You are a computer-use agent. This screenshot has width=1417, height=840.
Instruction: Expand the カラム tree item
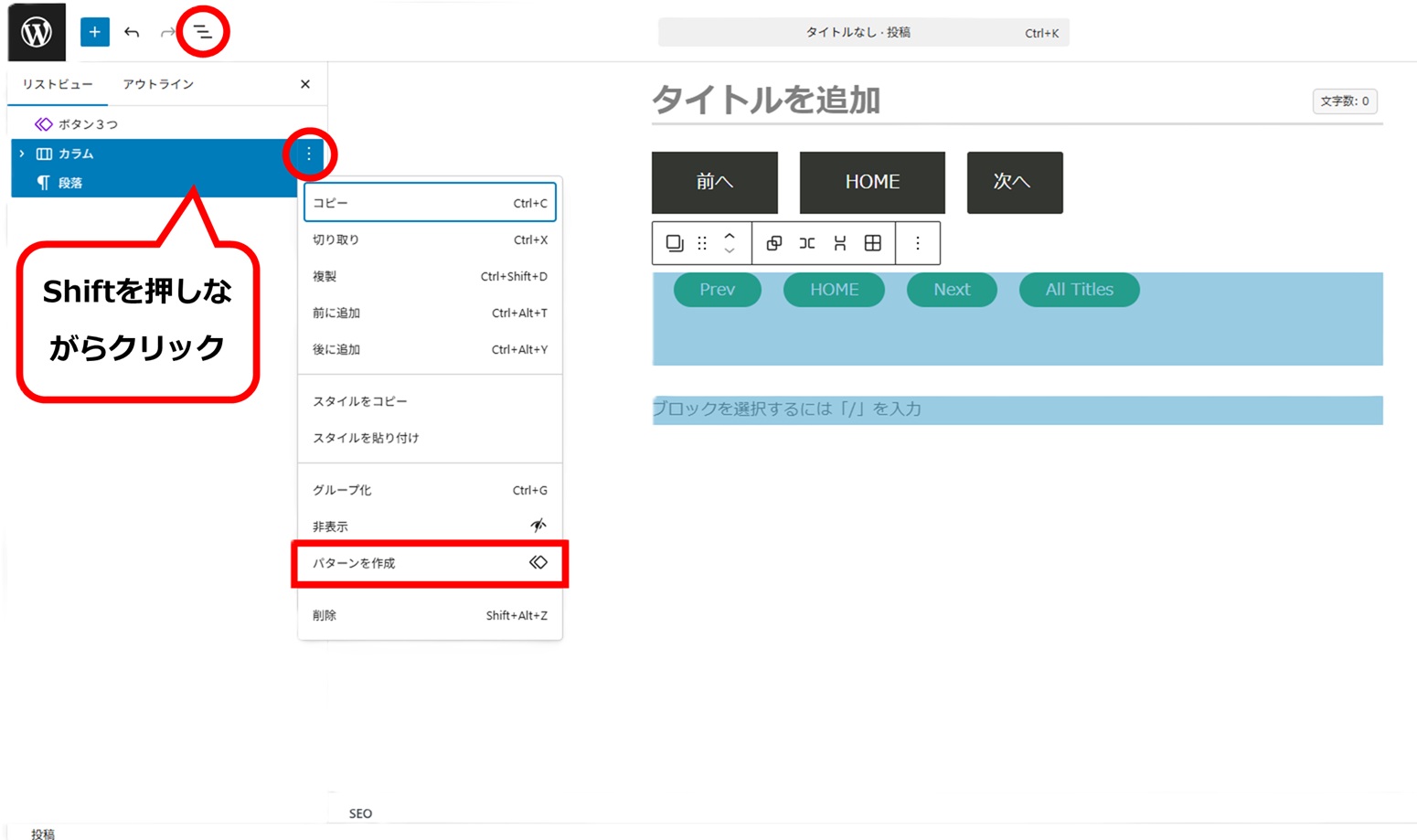(22, 154)
